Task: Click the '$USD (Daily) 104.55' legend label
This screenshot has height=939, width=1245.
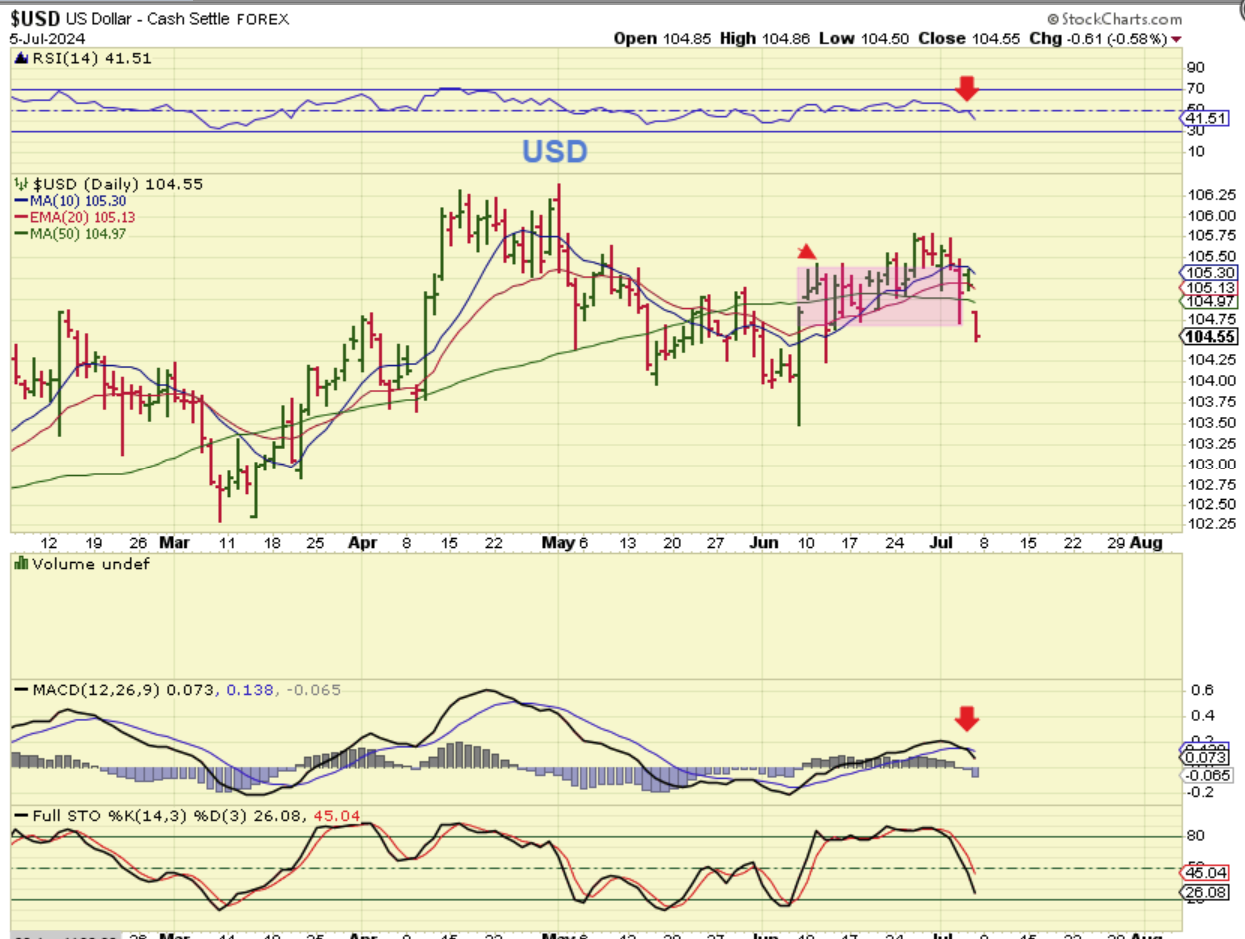Action: pyautogui.click(x=117, y=185)
